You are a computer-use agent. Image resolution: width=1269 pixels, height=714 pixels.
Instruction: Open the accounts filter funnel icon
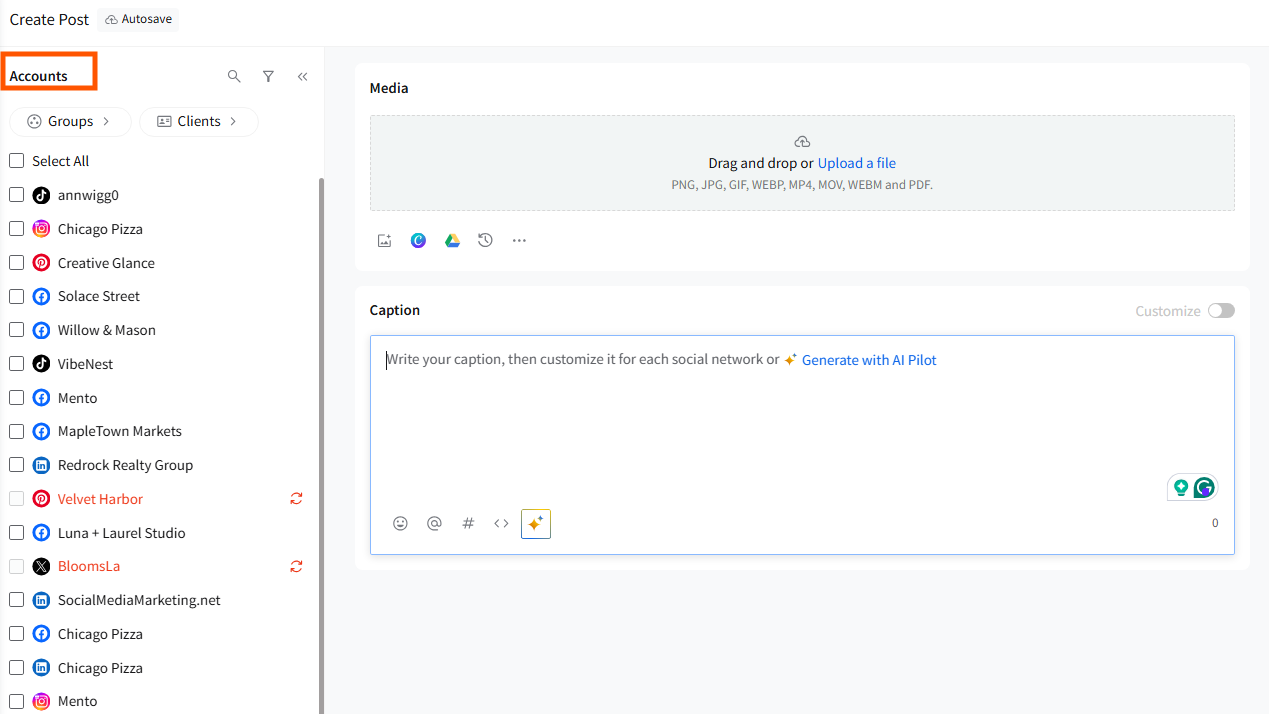coord(268,76)
